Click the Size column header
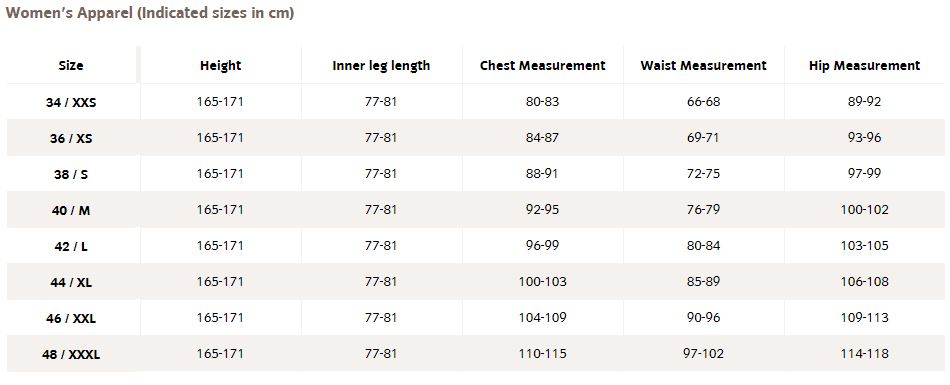950x385 pixels. click(x=71, y=65)
